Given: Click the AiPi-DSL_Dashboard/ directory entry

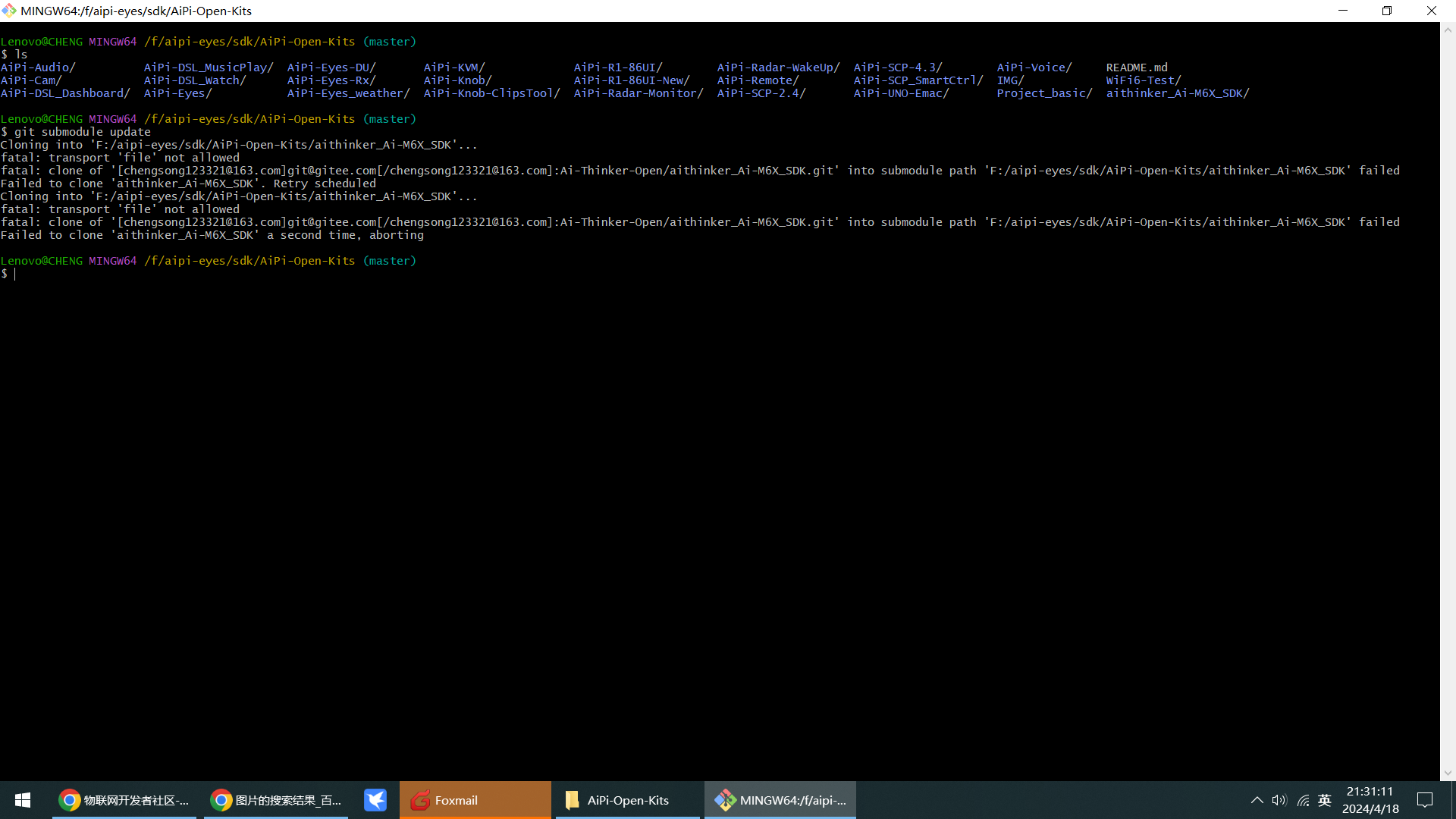Looking at the screenshot, I should click(x=65, y=93).
